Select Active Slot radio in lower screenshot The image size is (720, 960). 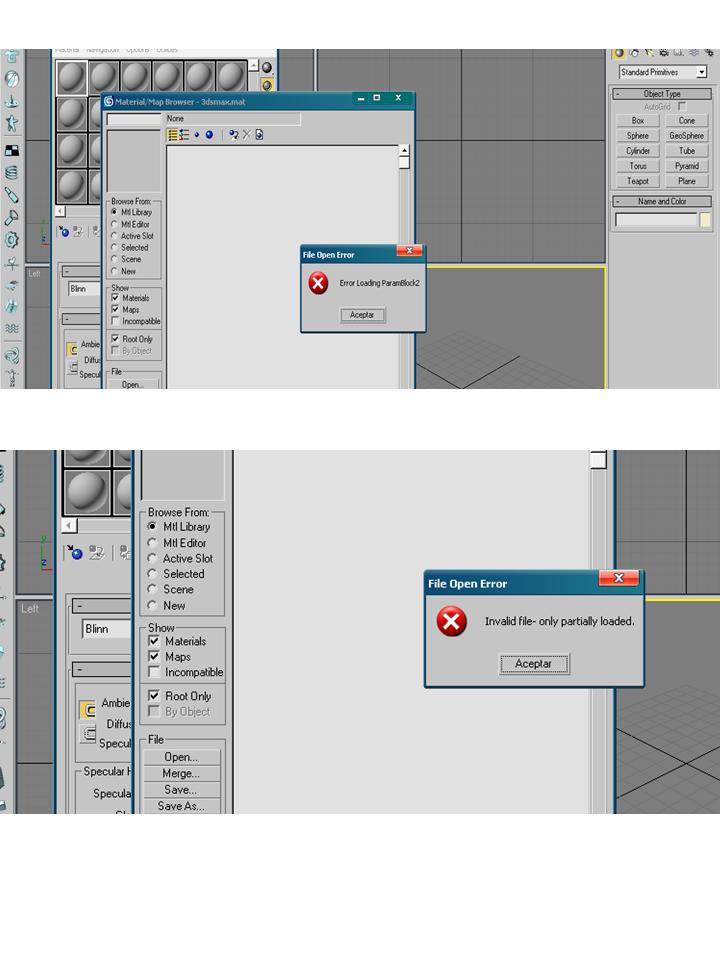[x=152, y=558]
